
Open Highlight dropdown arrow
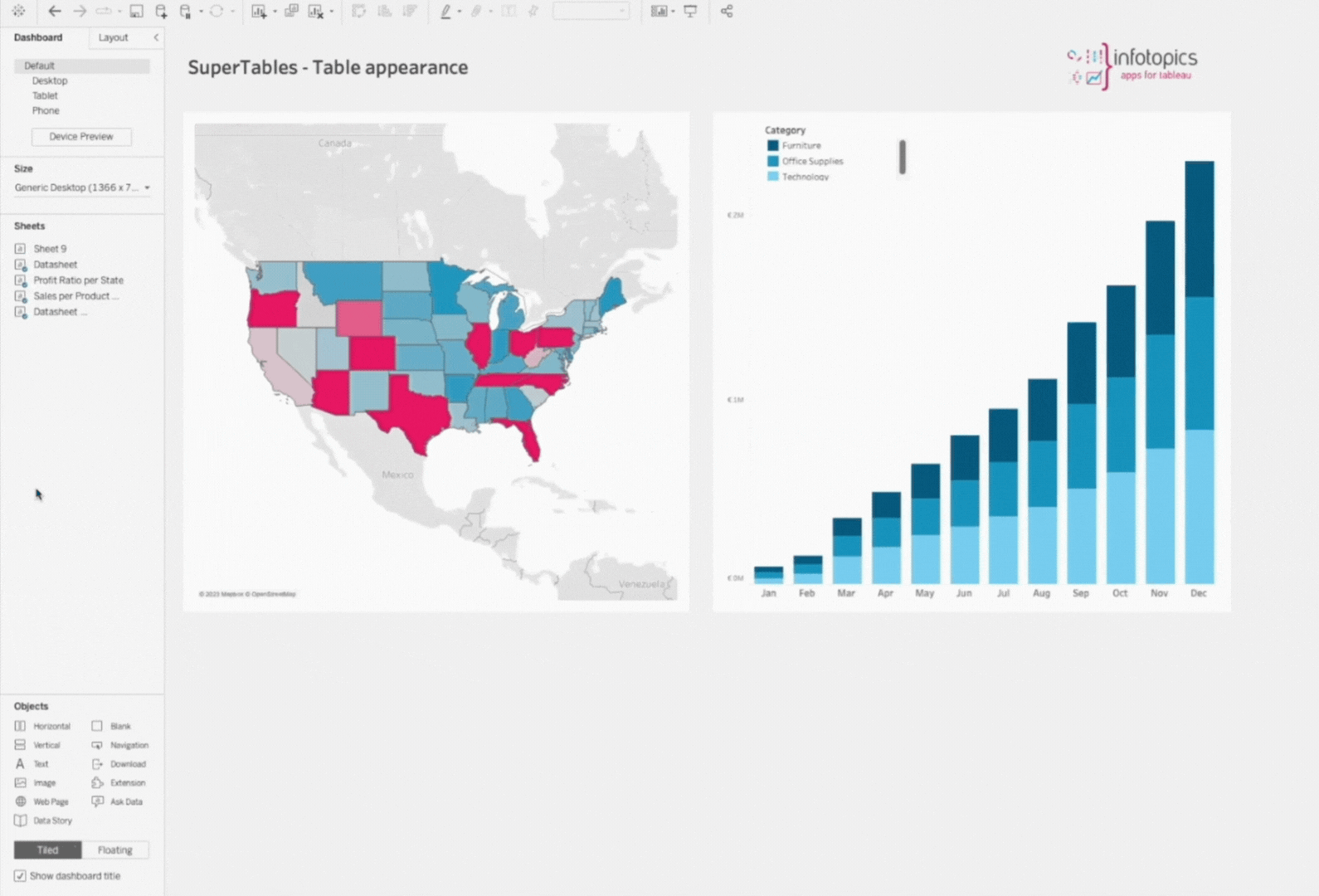(x=460, y=11)
